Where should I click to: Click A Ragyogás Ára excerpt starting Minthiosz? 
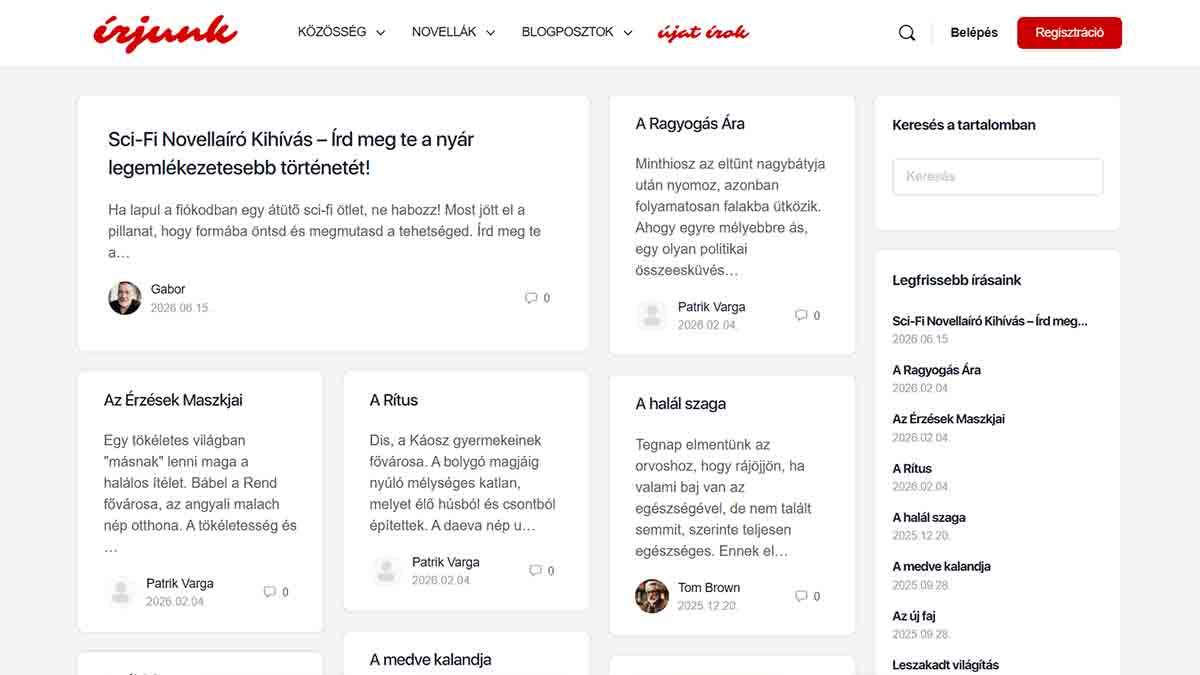731,217
